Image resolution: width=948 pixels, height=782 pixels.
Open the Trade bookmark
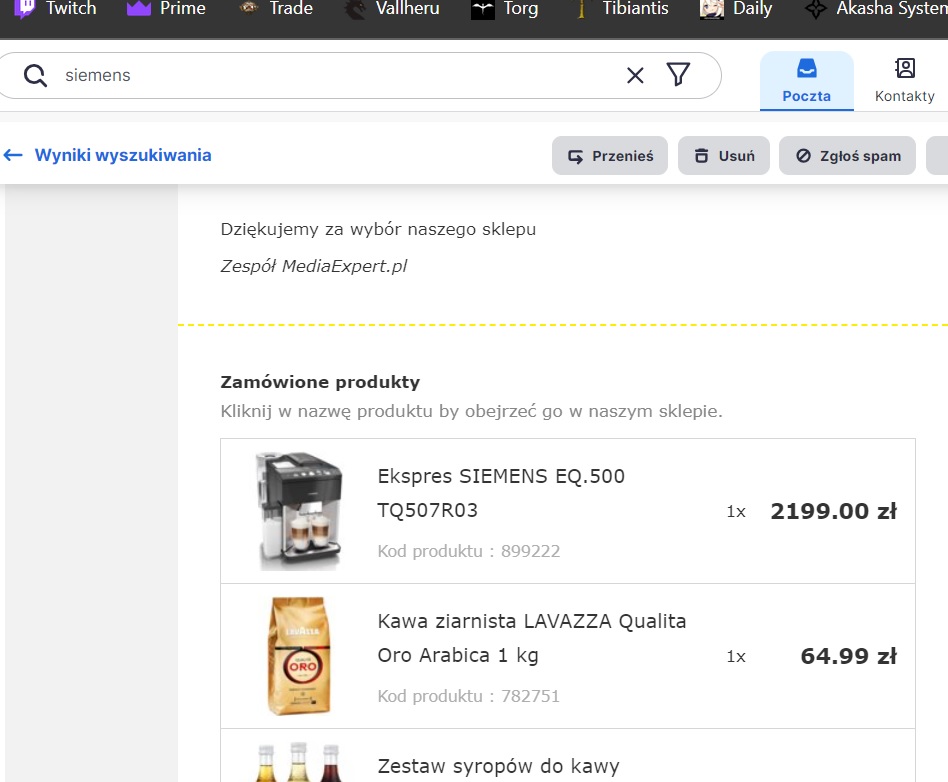pos(276,9)
